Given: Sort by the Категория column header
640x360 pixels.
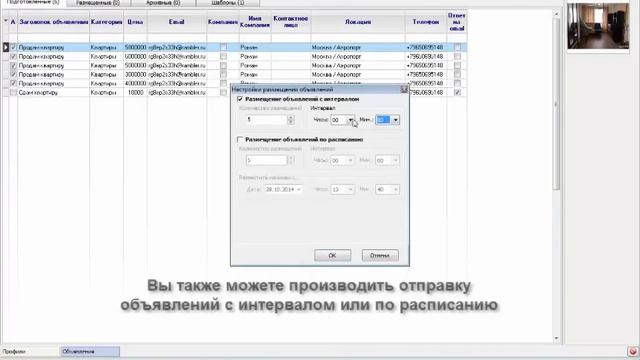Looking at the screenshot, I should (107, 22).
